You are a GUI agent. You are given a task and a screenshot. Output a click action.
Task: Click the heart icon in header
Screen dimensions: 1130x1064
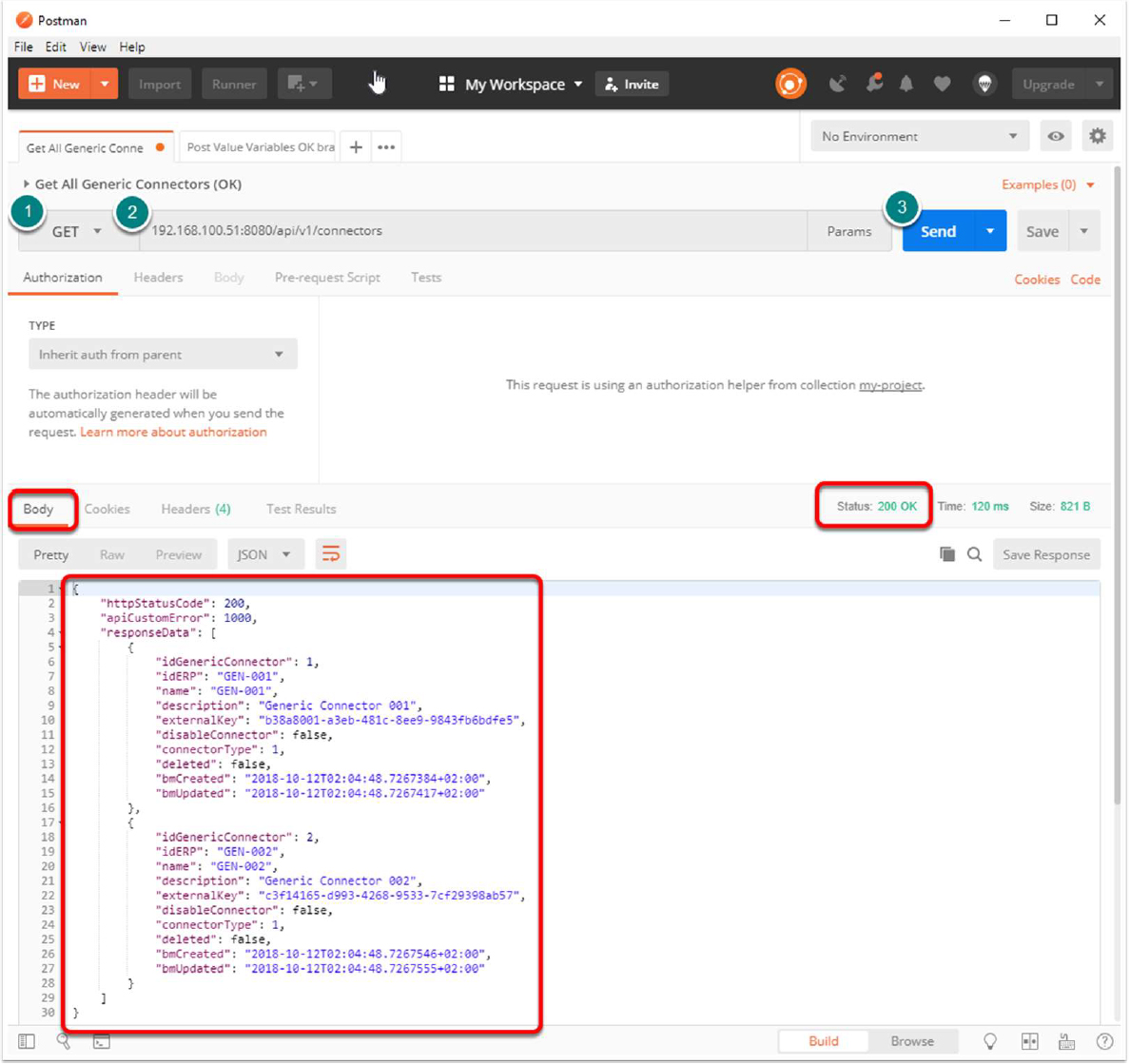click(942, 85)
